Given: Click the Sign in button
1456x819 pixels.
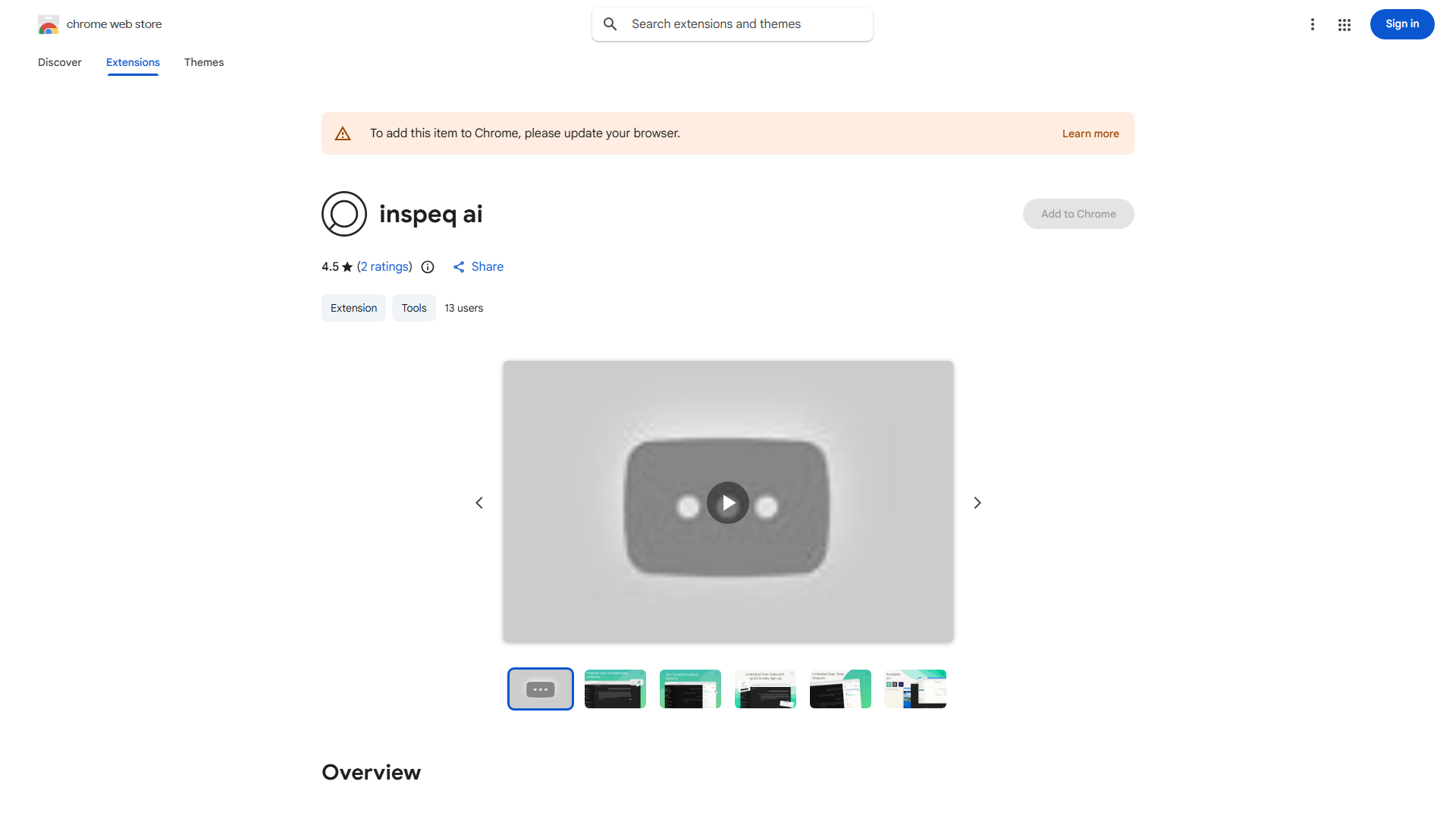Looking at the screenshot, I should [x=1401, y=24].
